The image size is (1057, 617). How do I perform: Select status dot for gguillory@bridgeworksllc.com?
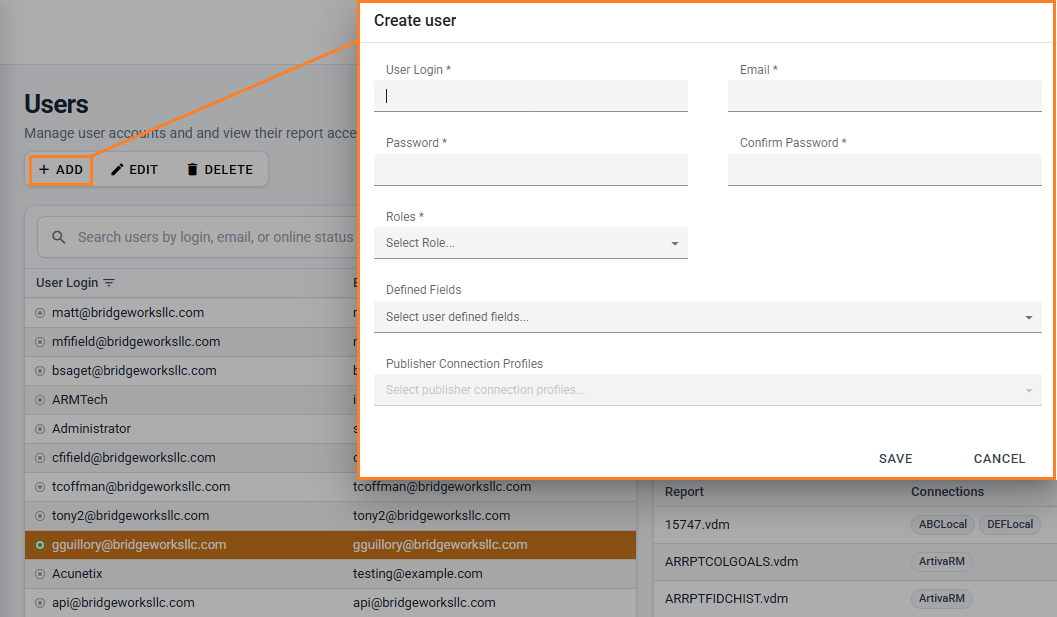point(40,545)
